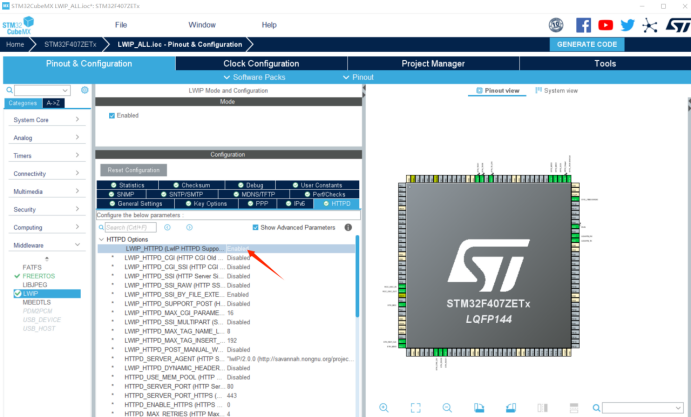Click the pin search magnifier icon
This screenshot has width=691, height=417.
pyautogui.click(x=596, y=408)
